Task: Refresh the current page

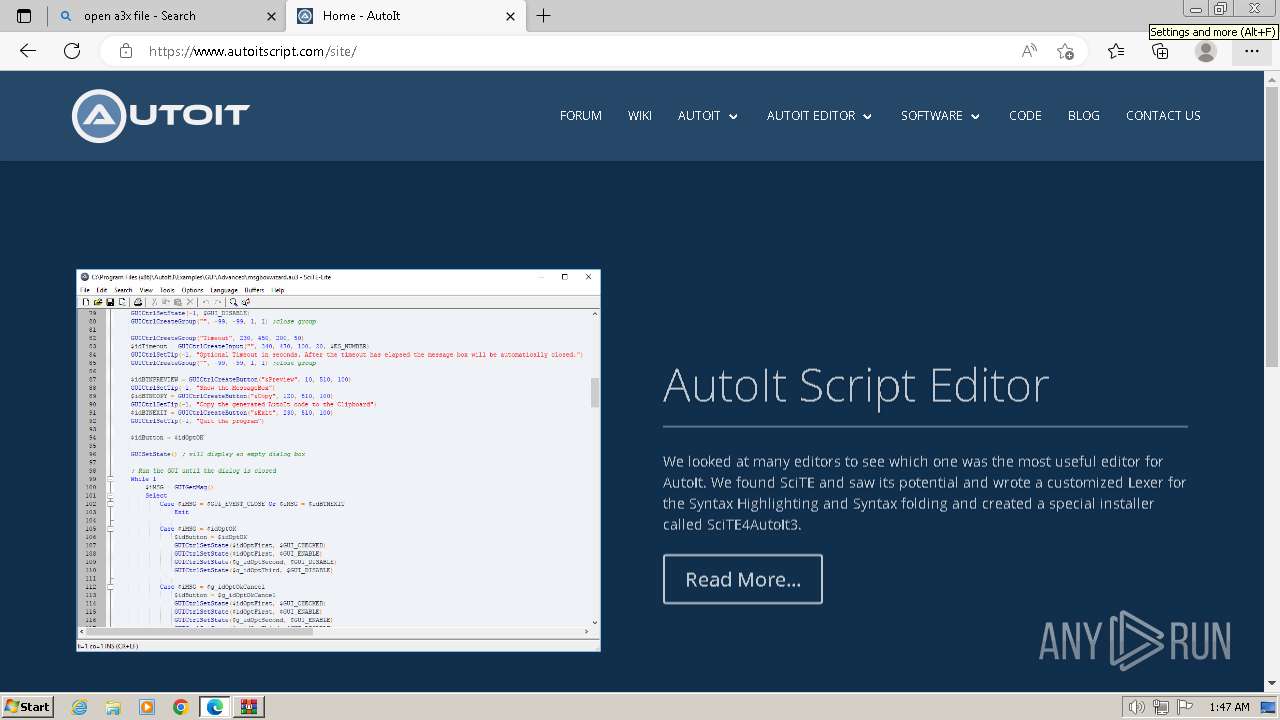Action: [72, 51]
